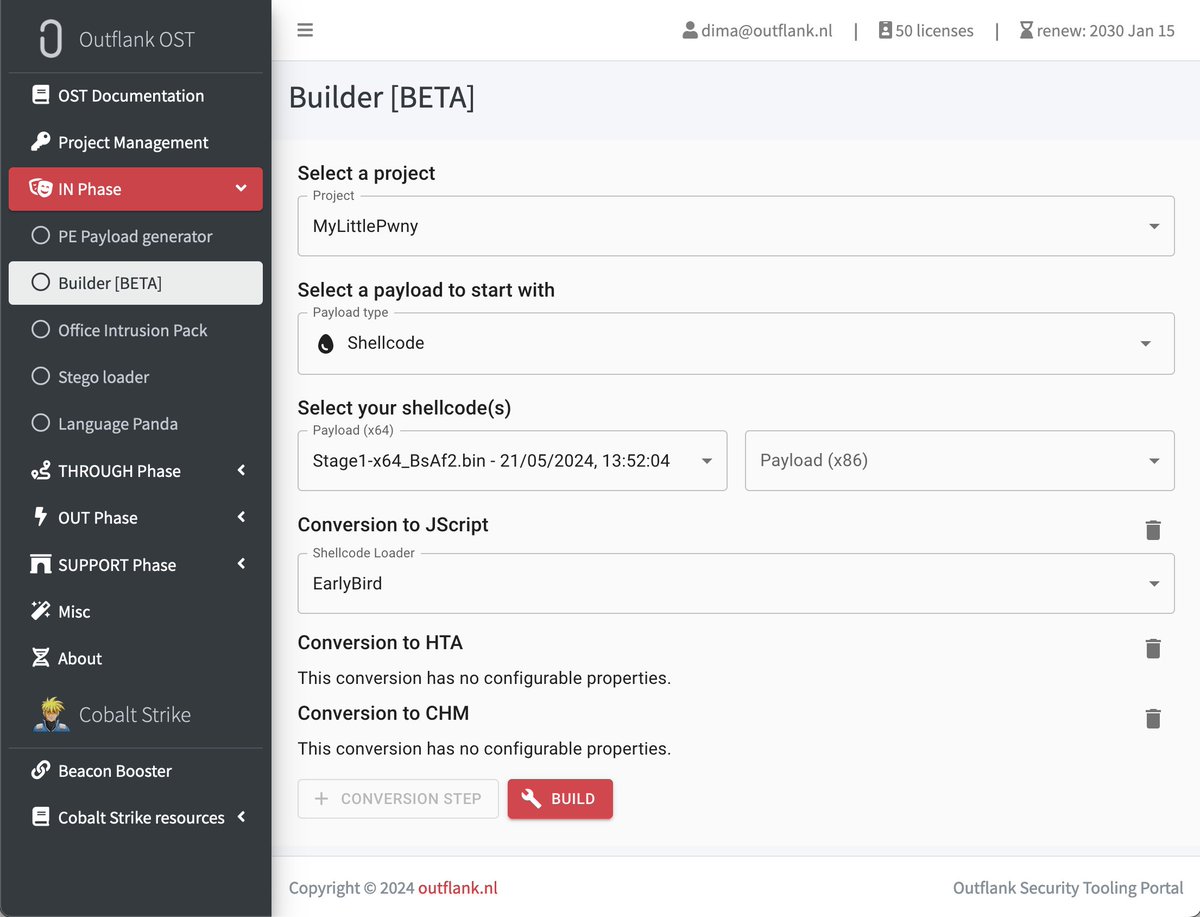This screenshot has height=917, width=1200.
Task: Open the About menu item
Action: click(x=136, y=658)
